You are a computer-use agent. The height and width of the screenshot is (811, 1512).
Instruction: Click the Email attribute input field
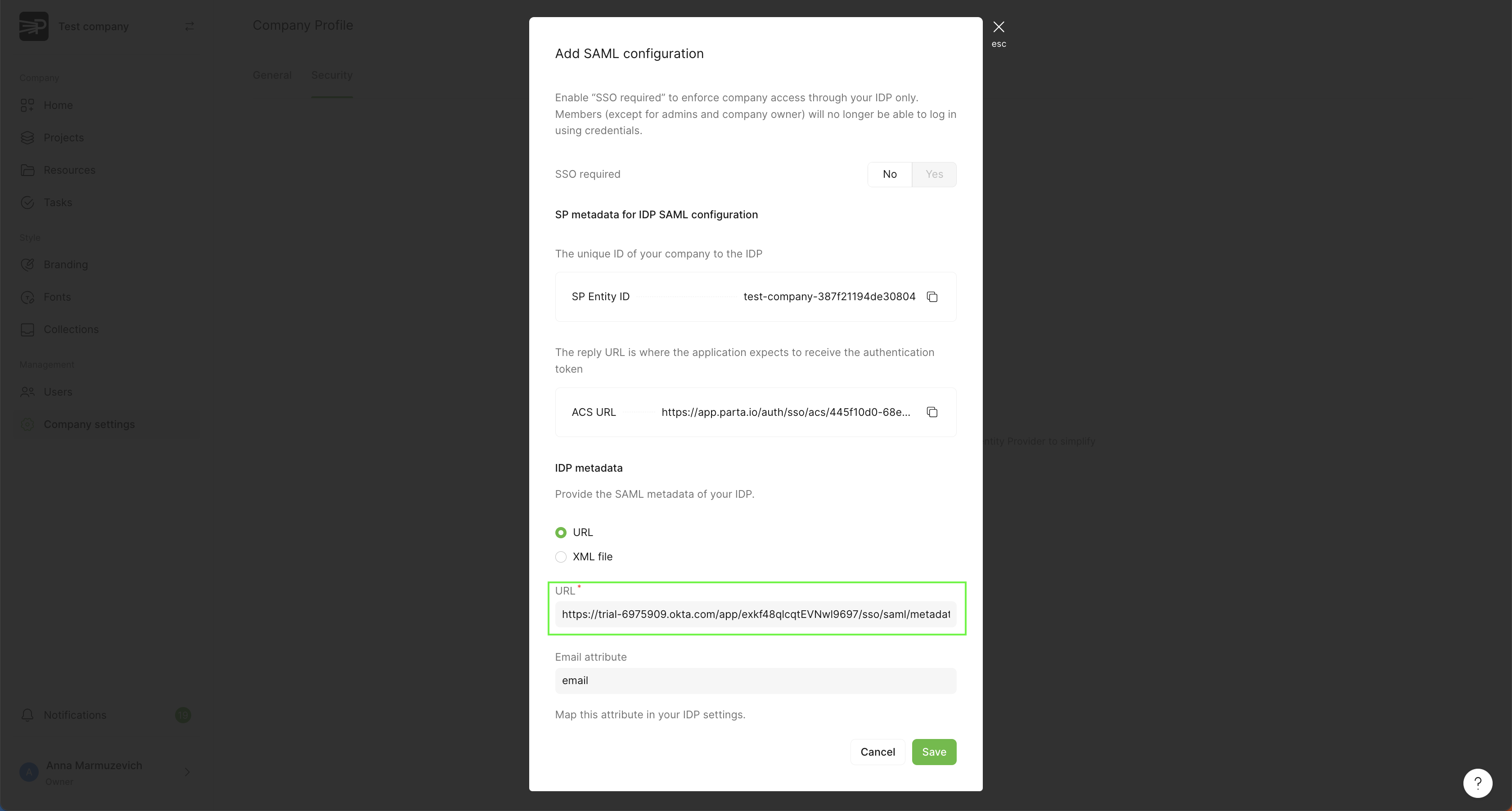pos(756,681)
